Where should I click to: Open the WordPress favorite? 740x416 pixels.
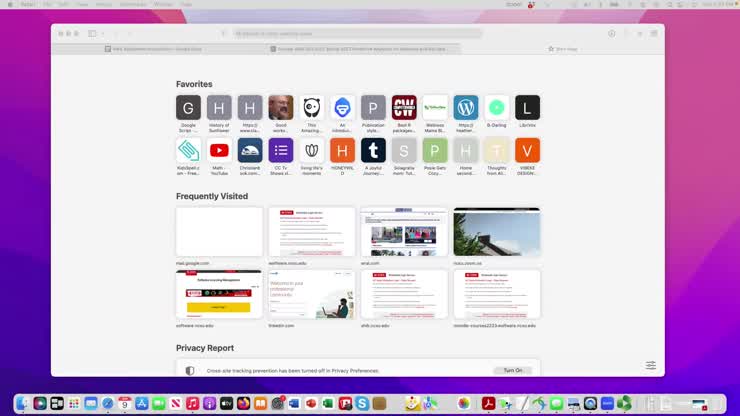(466, 108)
